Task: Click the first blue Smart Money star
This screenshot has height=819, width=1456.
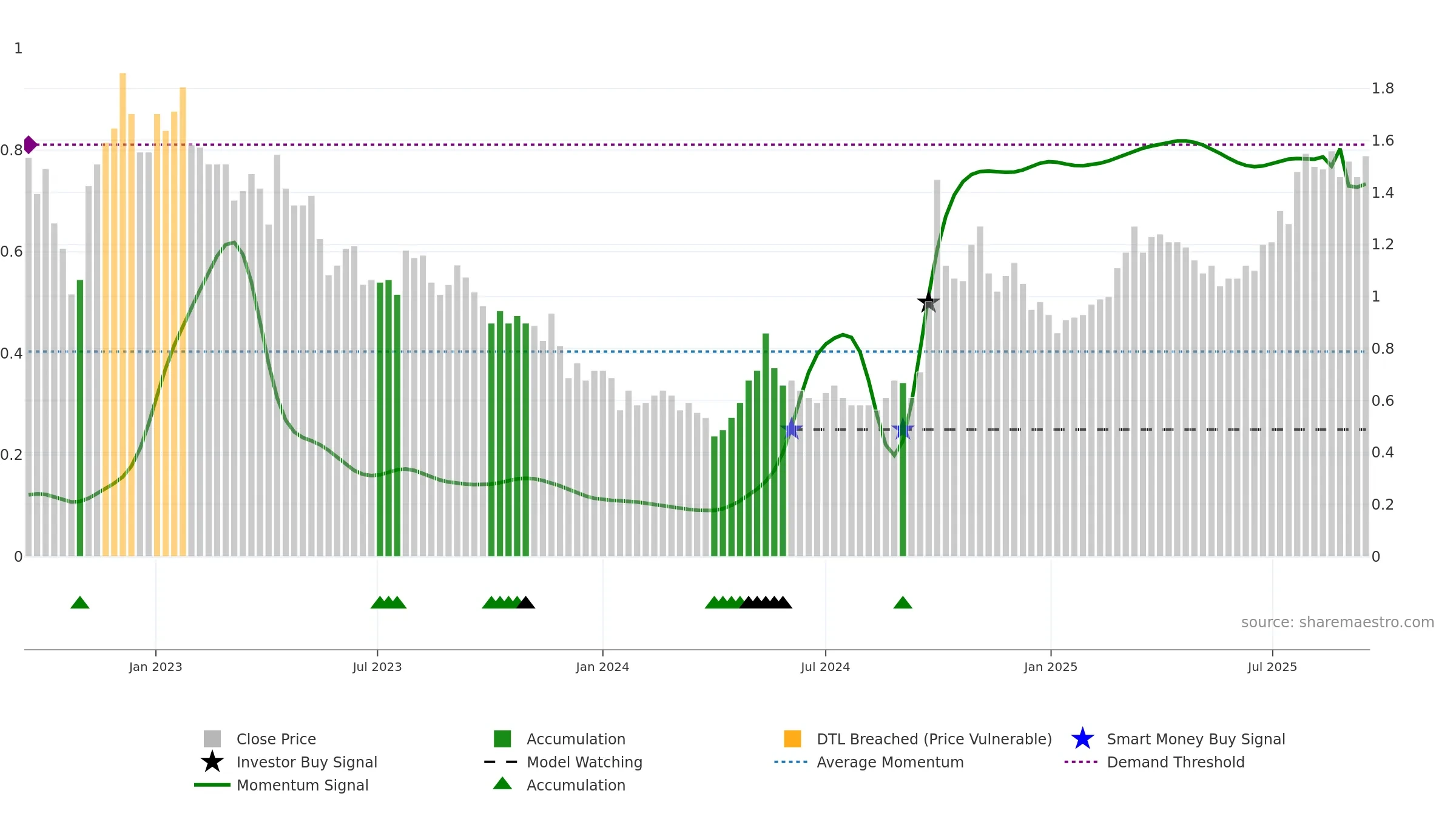Action: coord(792,429)
